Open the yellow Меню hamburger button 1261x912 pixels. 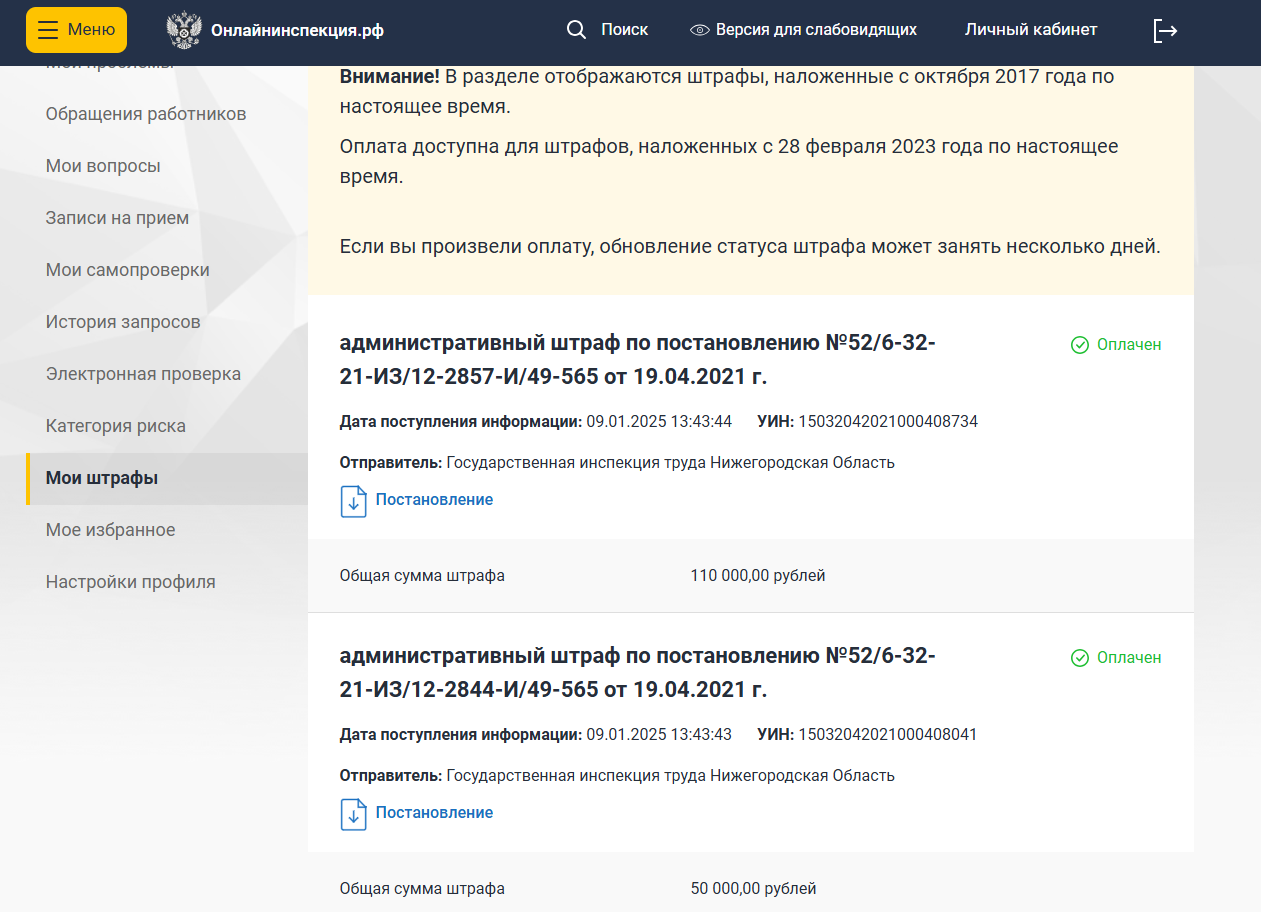76,30
